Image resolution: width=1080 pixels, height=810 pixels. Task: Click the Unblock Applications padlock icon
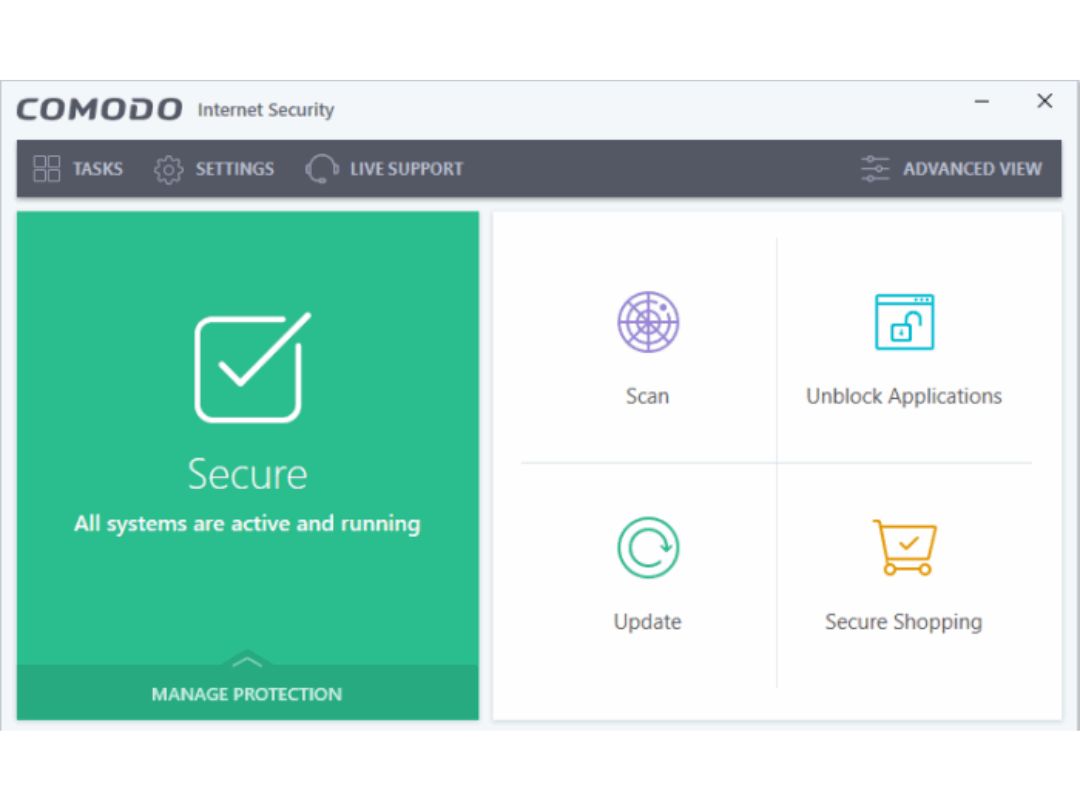coord(904,322)
